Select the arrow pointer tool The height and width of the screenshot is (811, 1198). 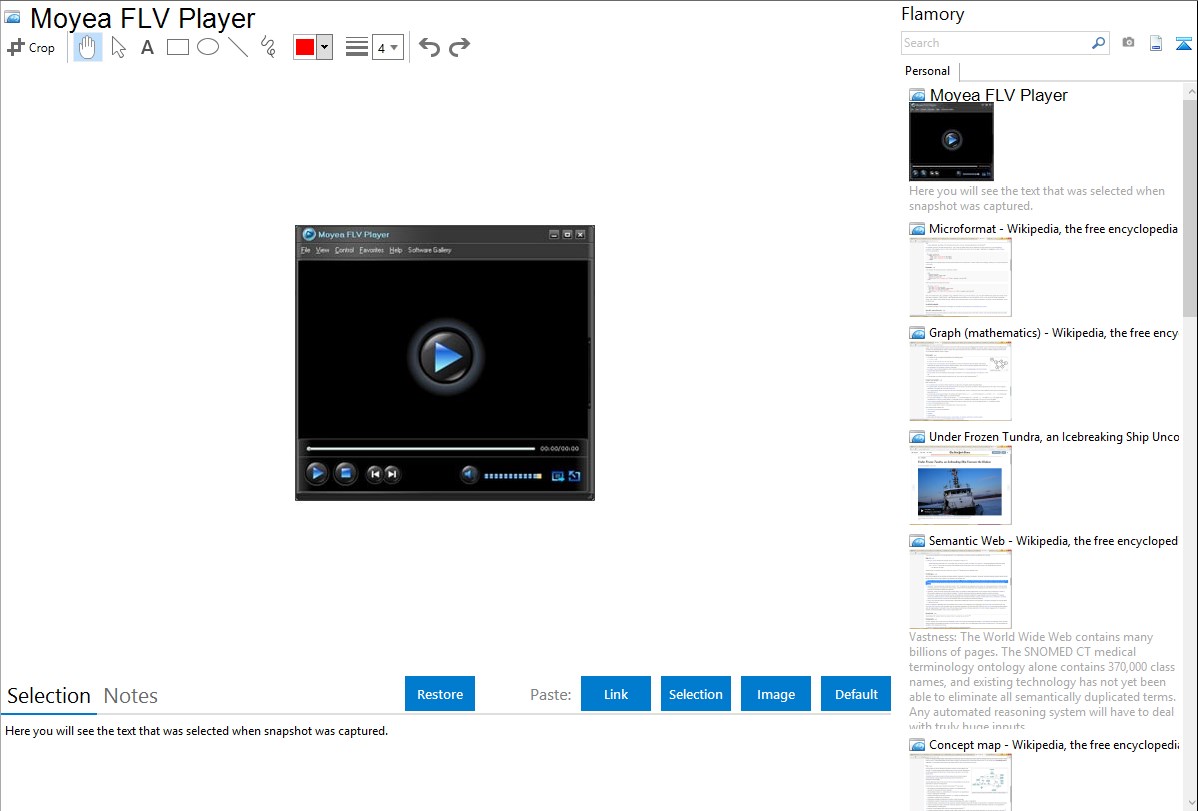(118, 47)
